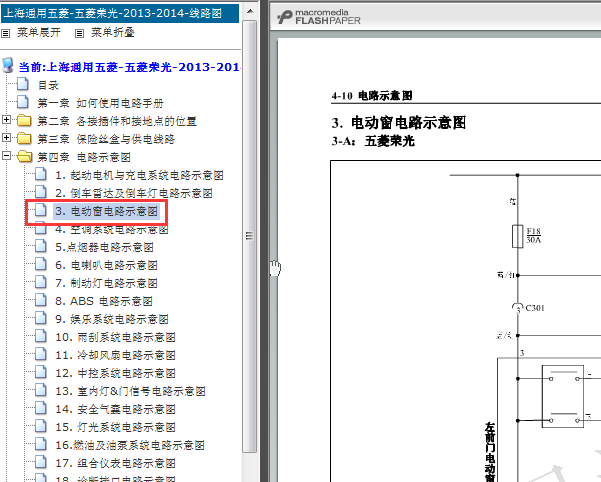Click the 菜单展开 expand-all icon

(x=5, y=34)
